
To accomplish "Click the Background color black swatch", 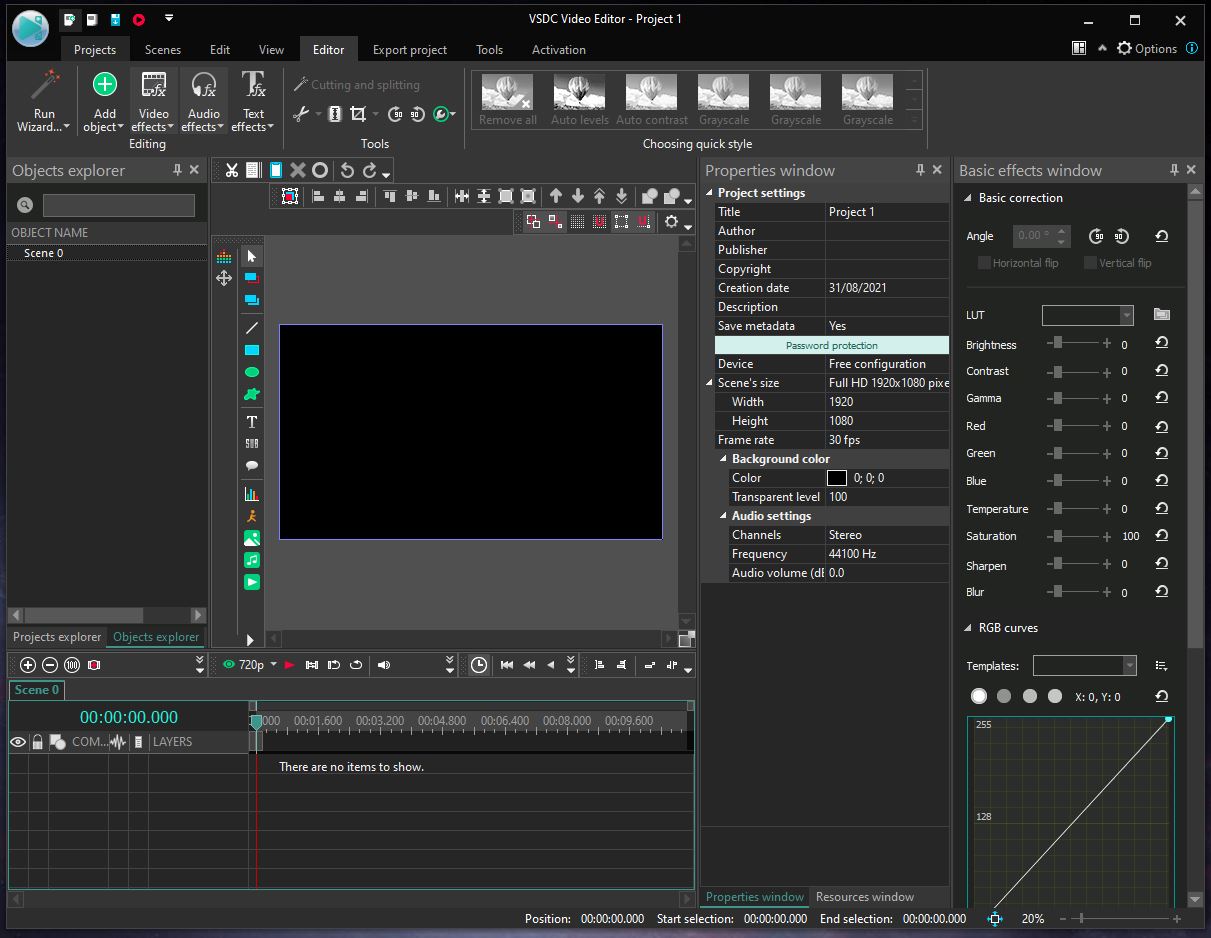I will tap(837, 478).
